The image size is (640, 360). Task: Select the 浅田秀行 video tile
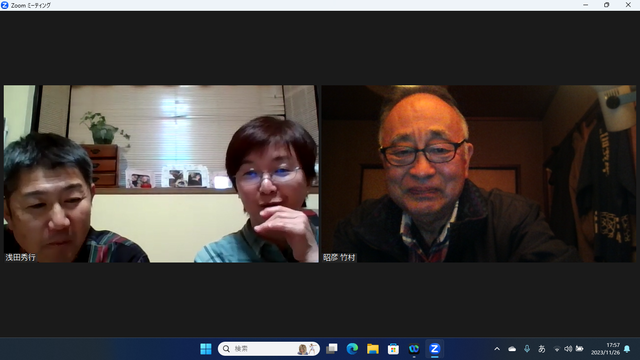161,173
